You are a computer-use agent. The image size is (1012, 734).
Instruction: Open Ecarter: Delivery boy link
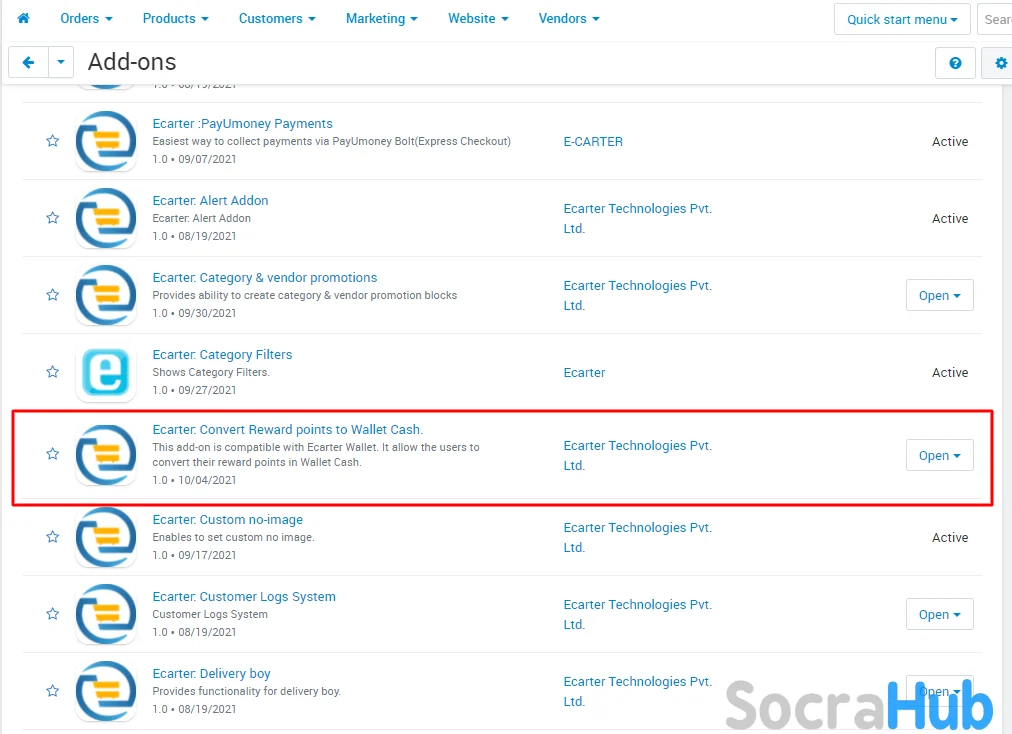tap(211, 673)
